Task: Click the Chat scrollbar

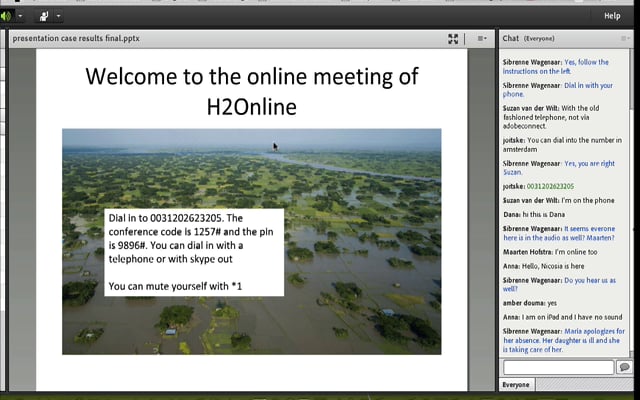Action: point(632,203)
